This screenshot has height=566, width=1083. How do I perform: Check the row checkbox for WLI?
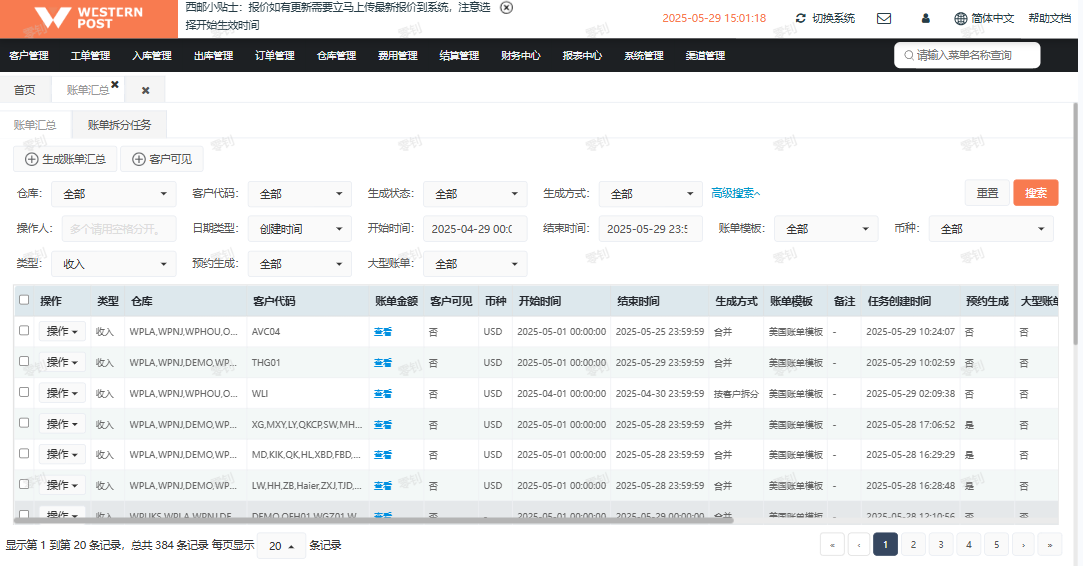coord(24,392)
